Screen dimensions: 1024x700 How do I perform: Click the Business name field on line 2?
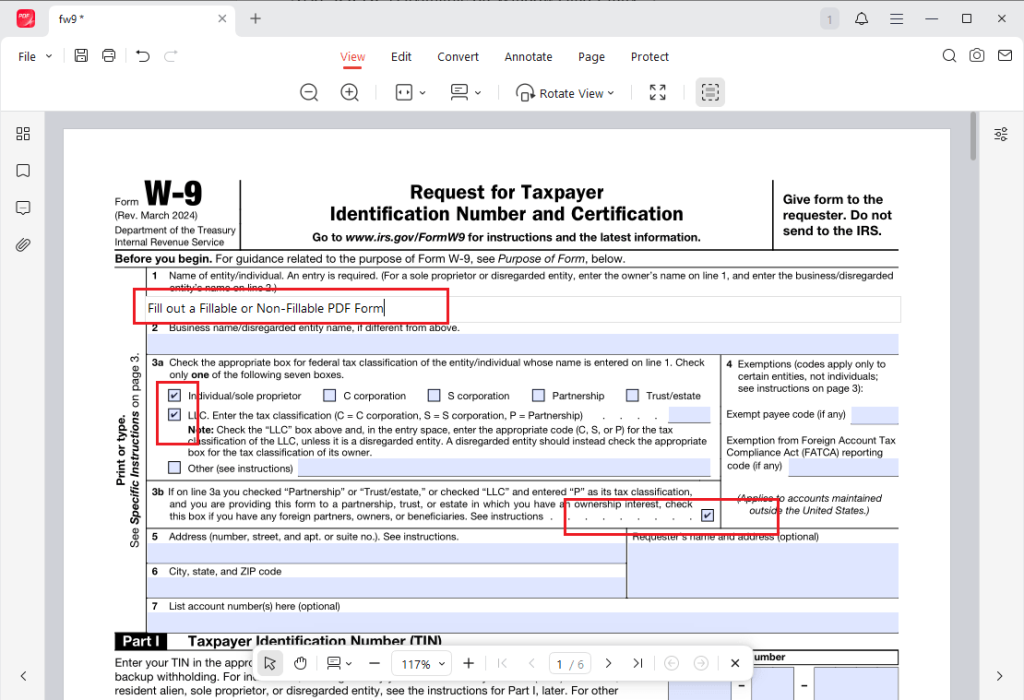(x=522, y=344)
